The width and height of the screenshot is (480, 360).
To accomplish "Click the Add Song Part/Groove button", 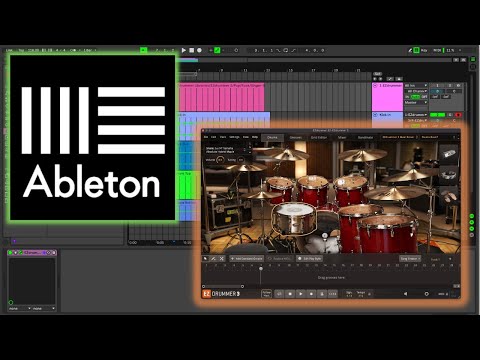I will pyautogui.click(x=247, y=259).
